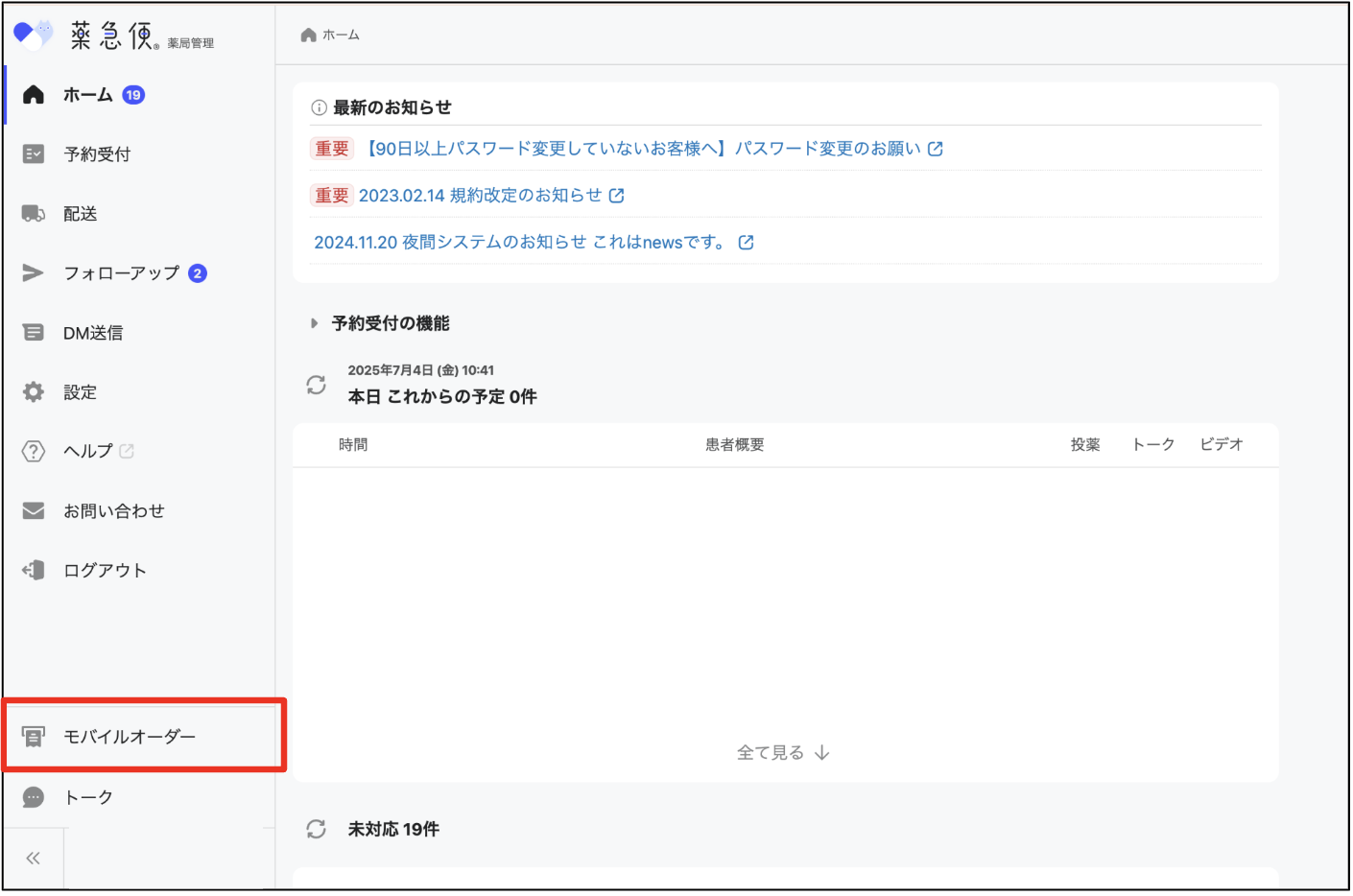Viewport: 1353px width, 896px height.
Task: Collapse the sidebar with double chevron
Action: (x=34, y=859)
